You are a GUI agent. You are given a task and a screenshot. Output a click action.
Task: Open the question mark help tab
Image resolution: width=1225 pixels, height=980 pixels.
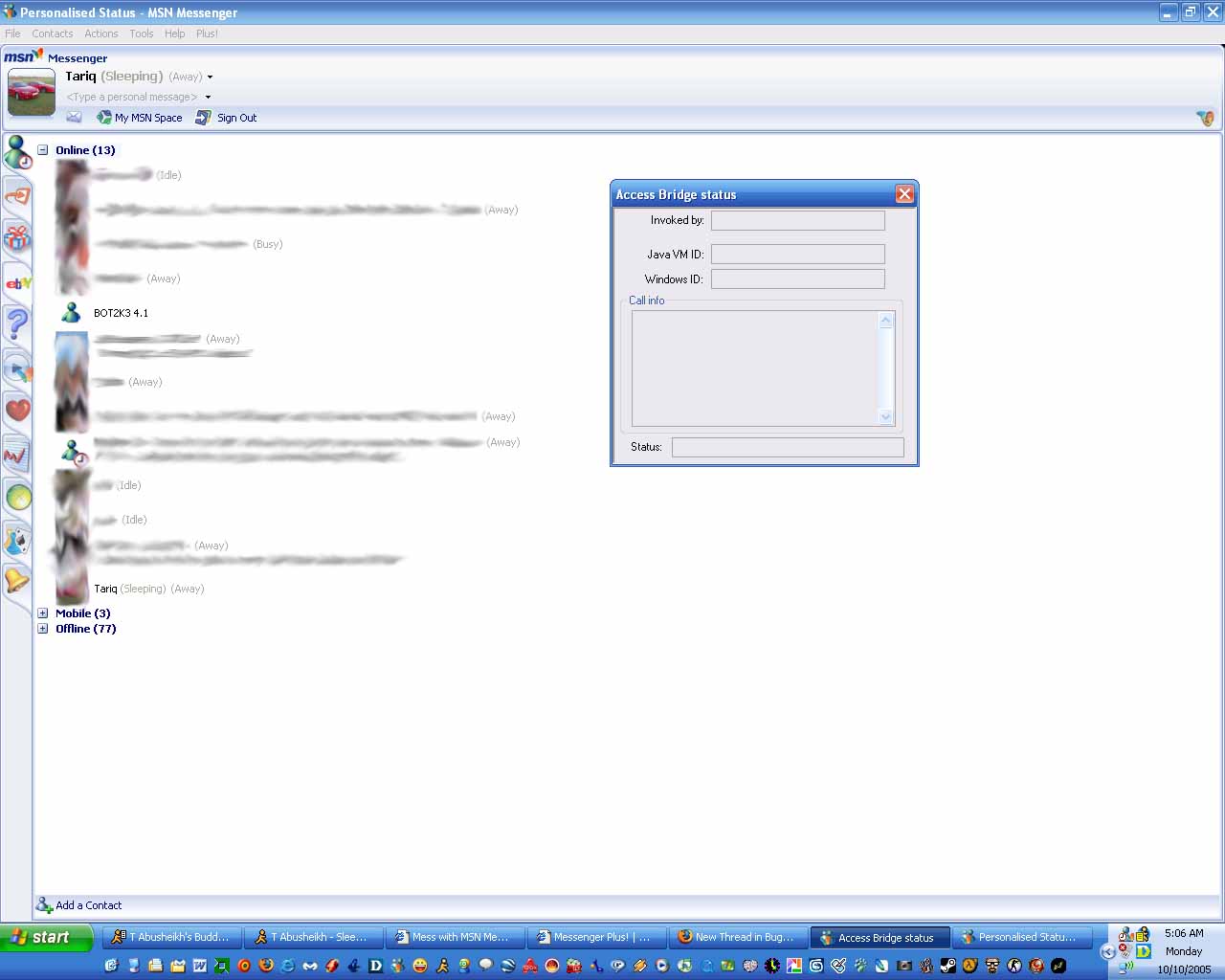[17, 324]
